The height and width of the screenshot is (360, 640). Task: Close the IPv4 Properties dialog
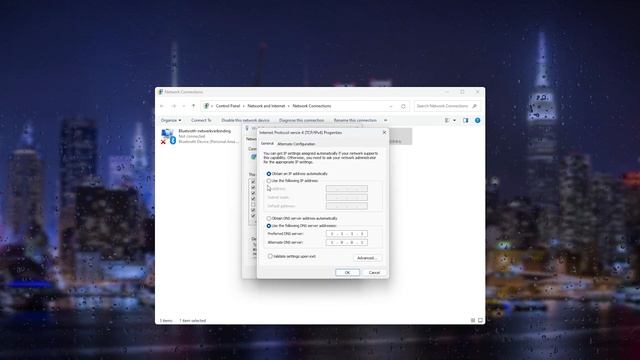(x=384, y=133)
